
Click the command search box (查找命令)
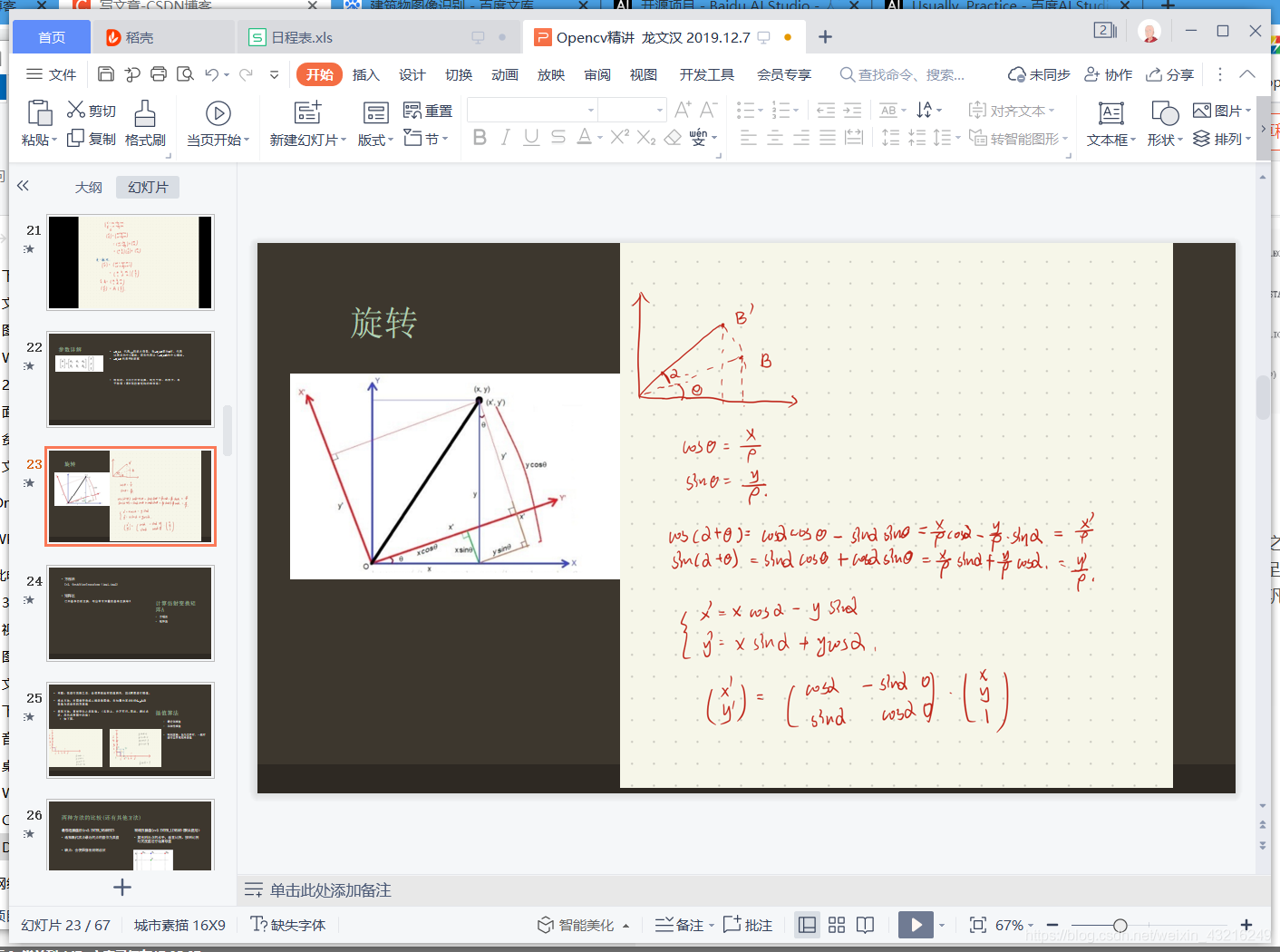(902, 74)
